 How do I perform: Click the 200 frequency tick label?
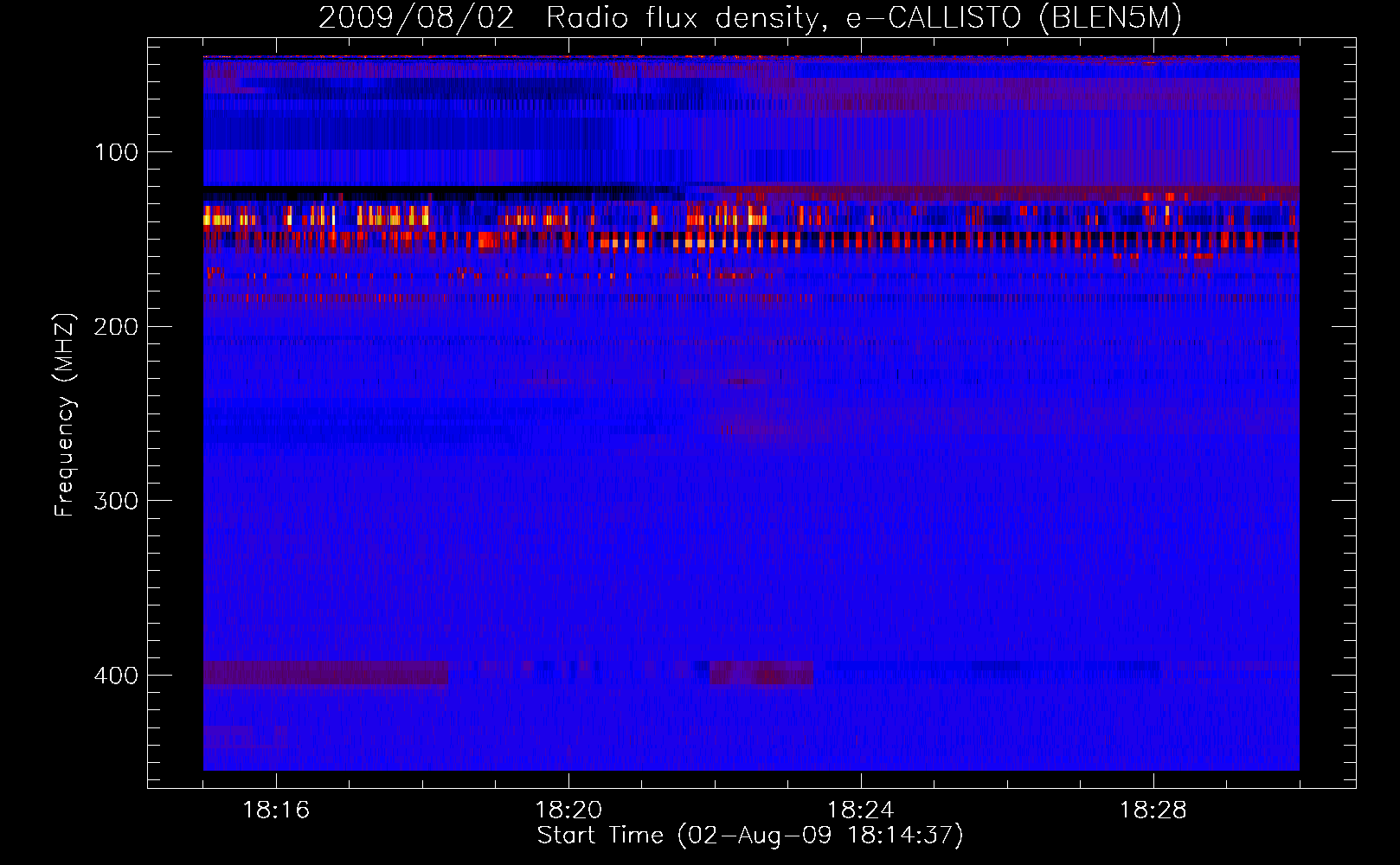tap(116, 327)
